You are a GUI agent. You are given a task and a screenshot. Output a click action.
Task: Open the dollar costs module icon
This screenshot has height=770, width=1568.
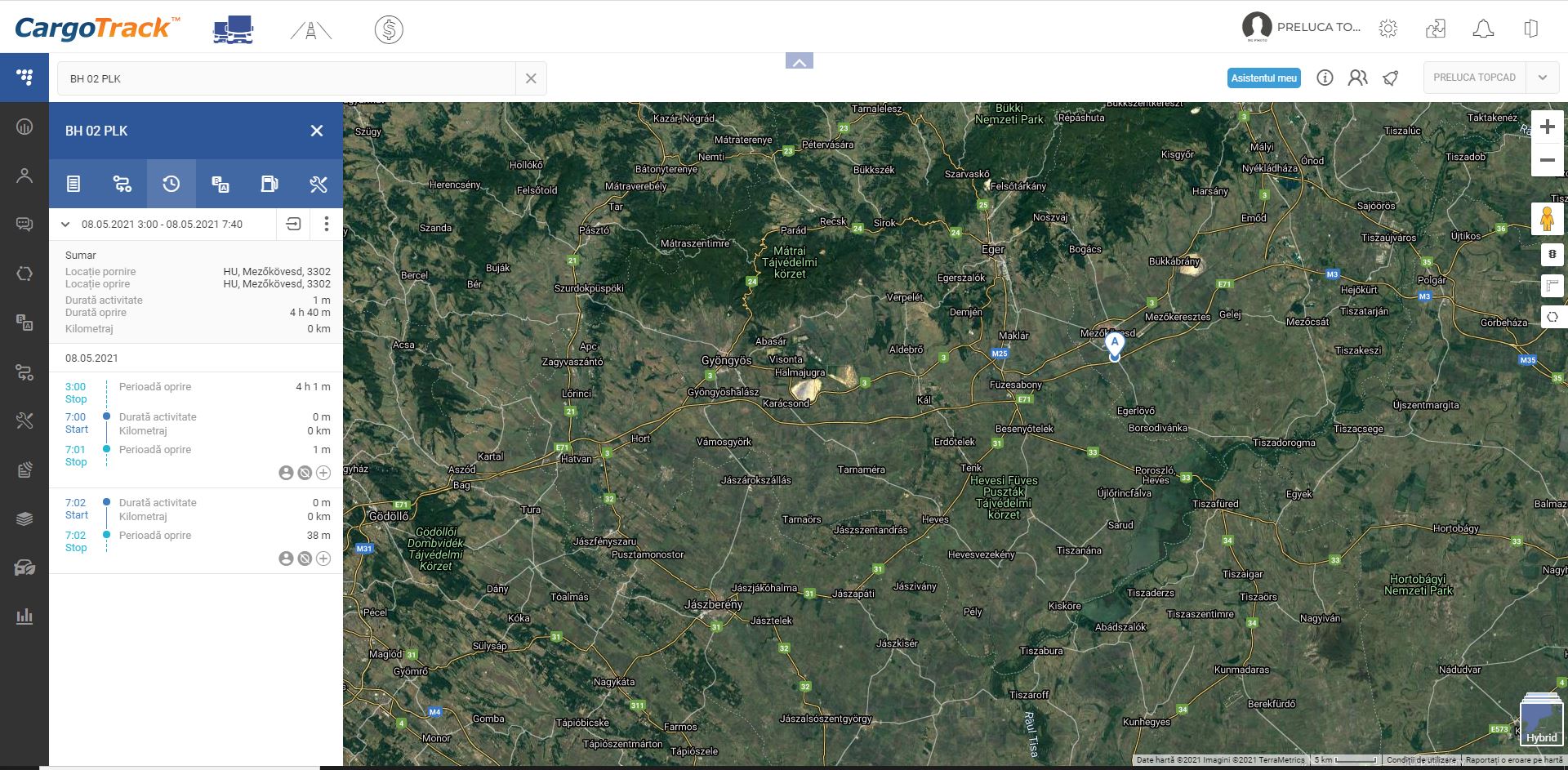click(389, 30)
